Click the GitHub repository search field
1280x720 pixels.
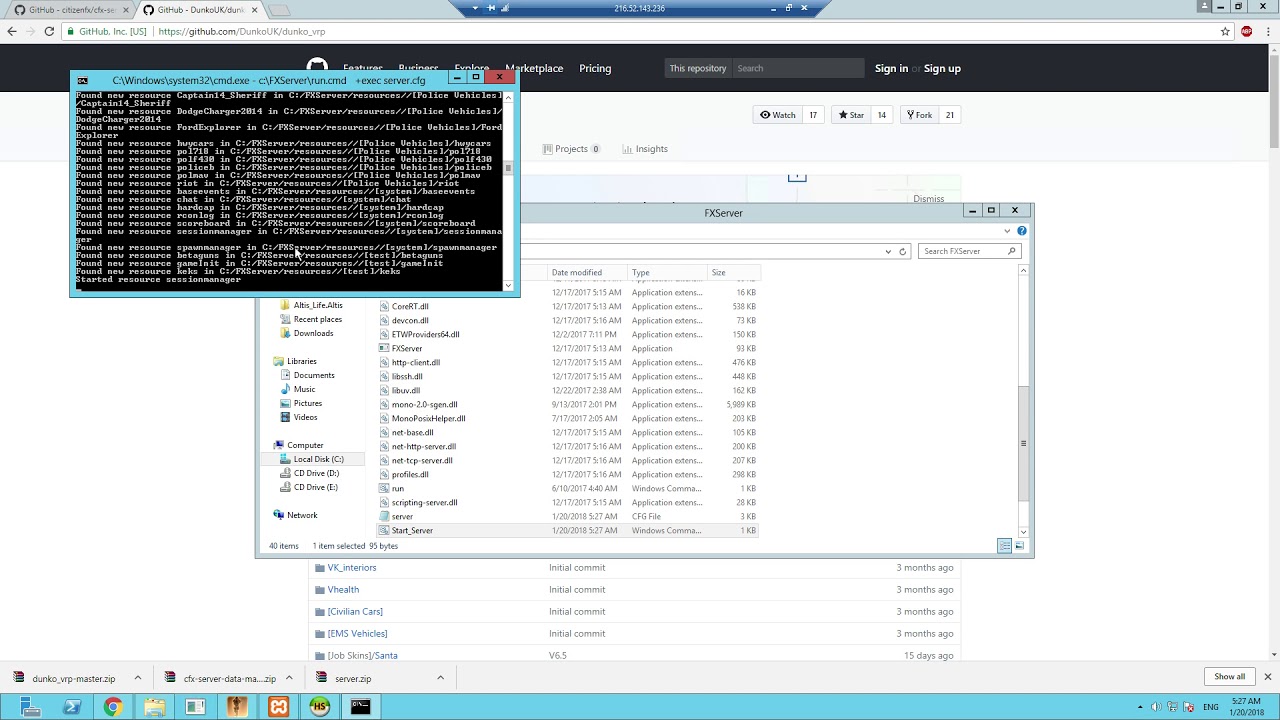coord(797,68)
